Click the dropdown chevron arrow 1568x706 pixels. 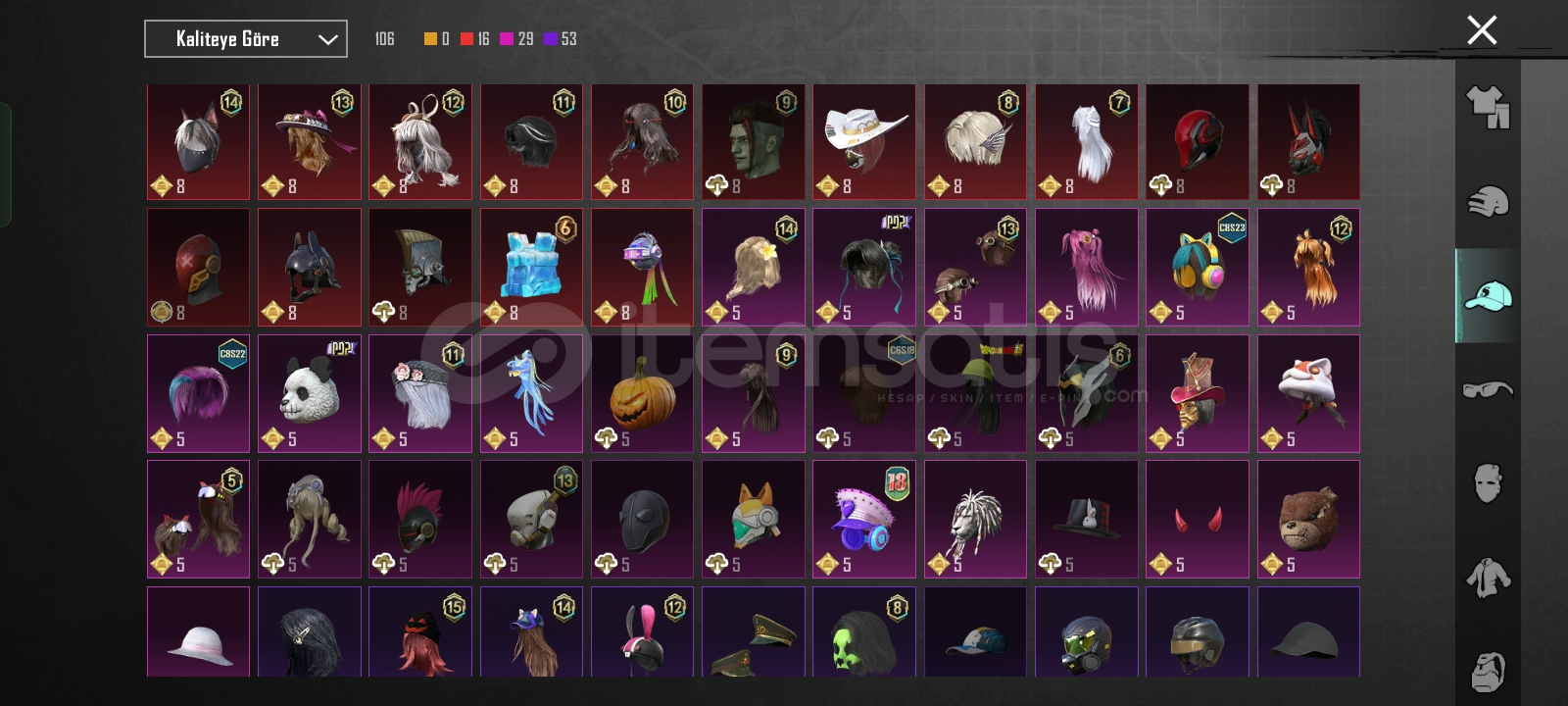pos(328,39)
